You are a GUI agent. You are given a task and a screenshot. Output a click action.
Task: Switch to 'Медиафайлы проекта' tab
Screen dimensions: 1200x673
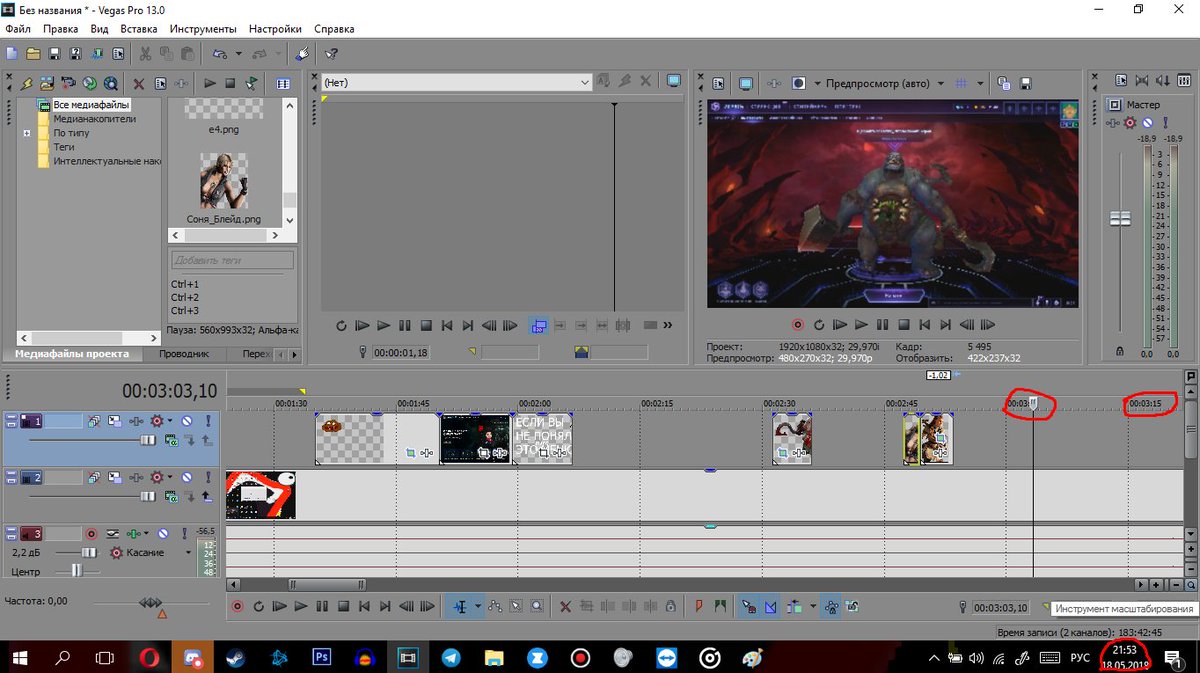click(x=72, y=354)
